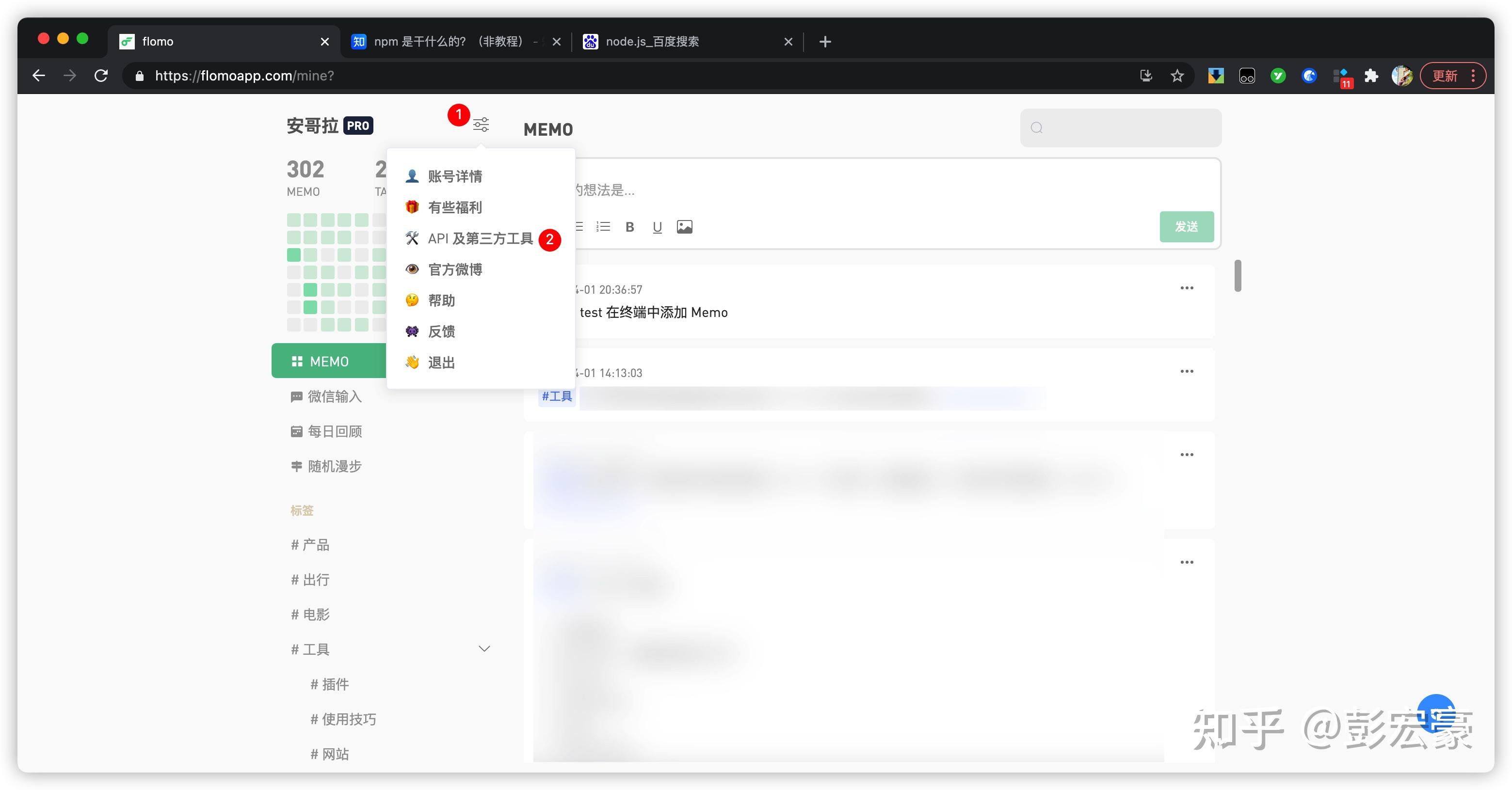Insert an image into the memo

tap(684, 227)
